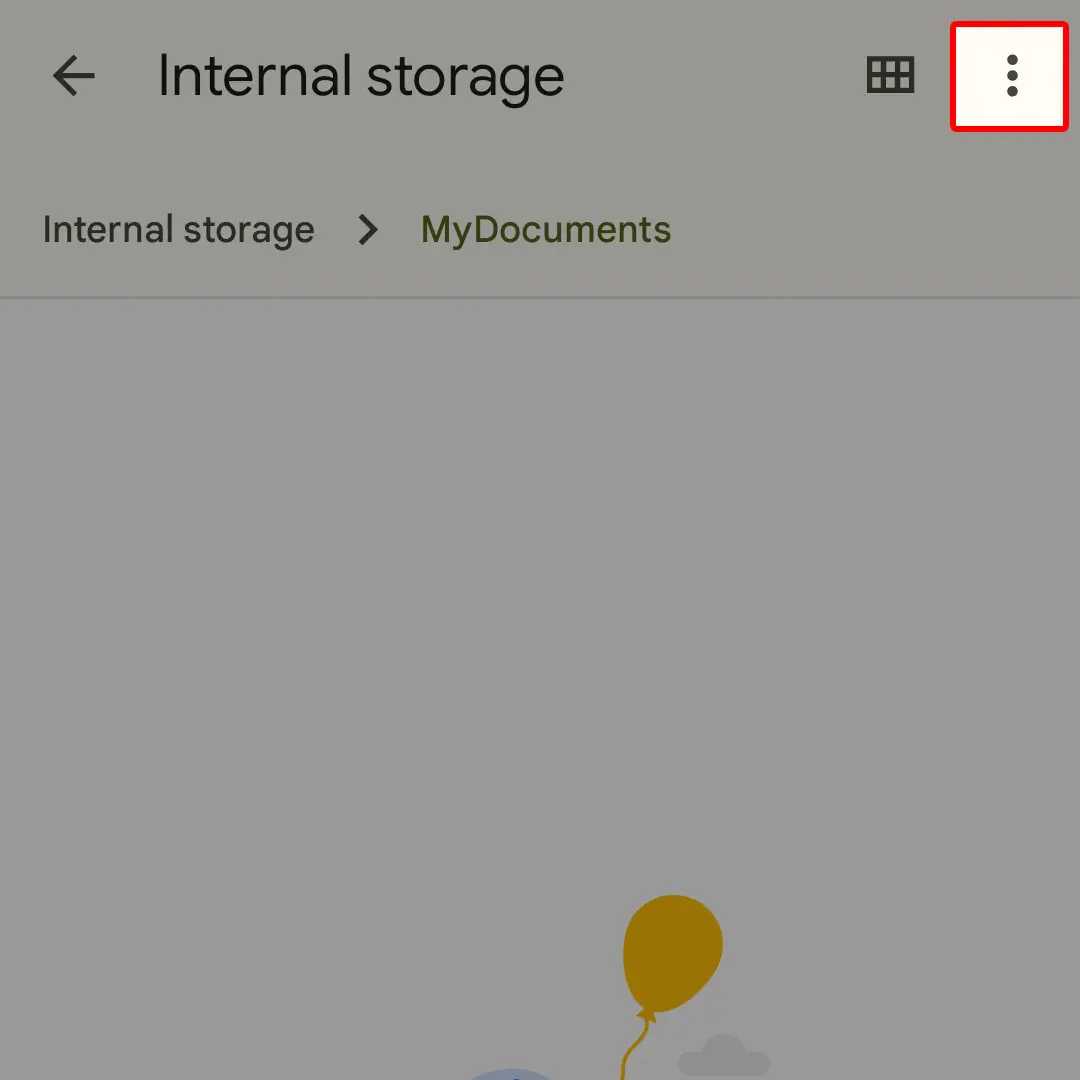Select the MyDocuments breadcrumb
Screen dimensions: 1080x1080
(546, 230)
